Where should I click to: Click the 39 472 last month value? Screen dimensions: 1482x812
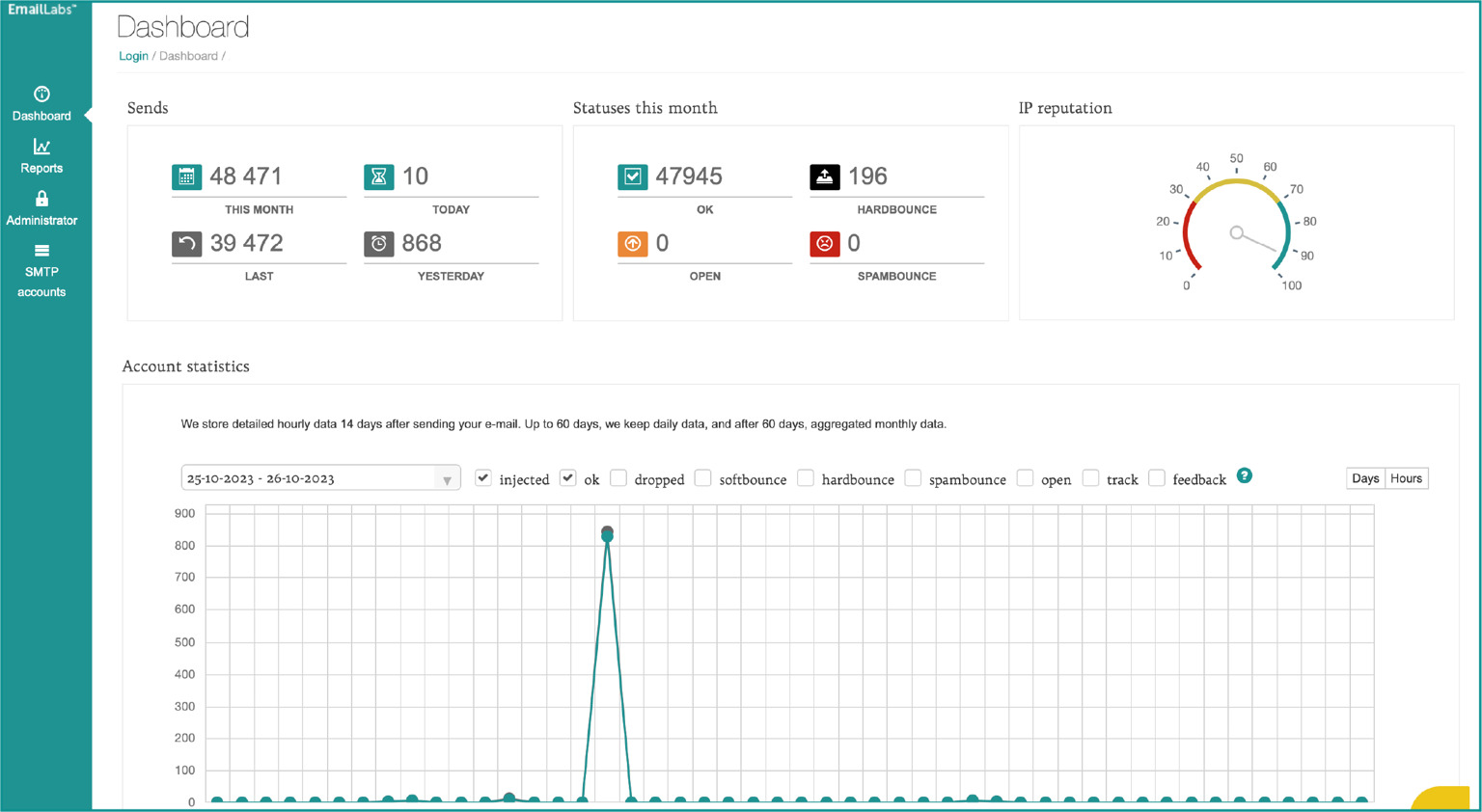[247, 243]
